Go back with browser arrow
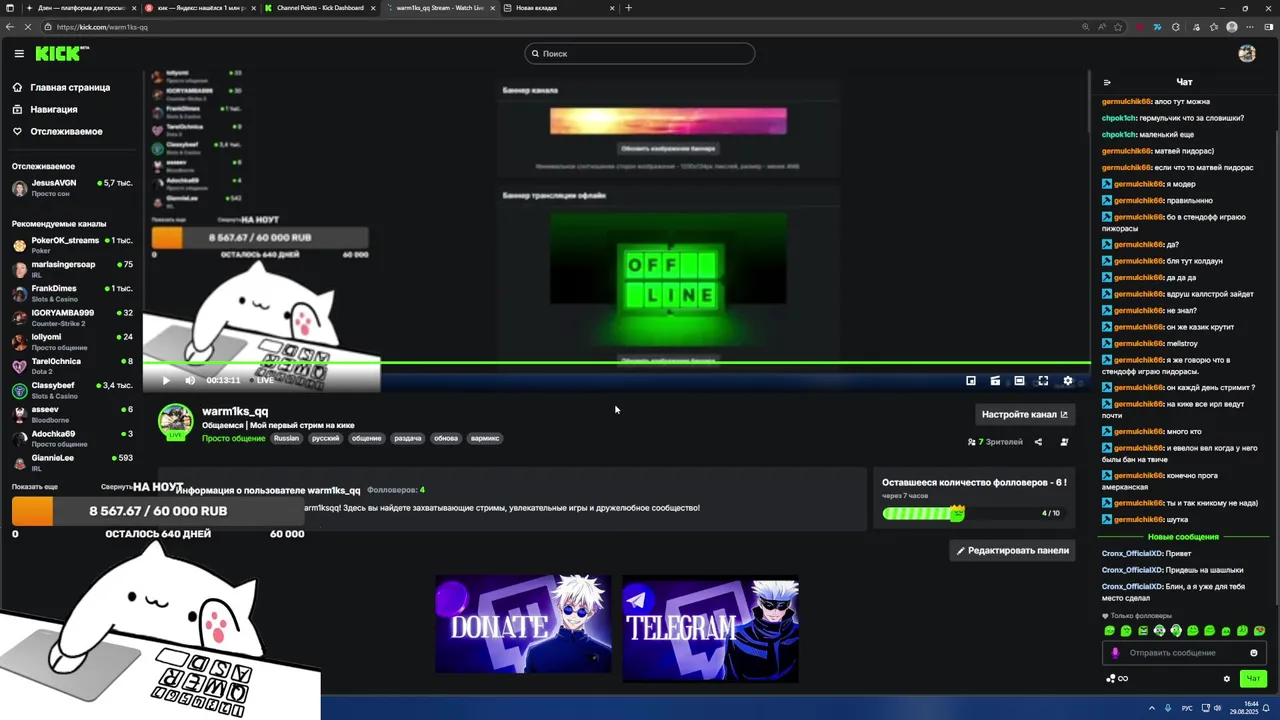The width and height of the screenshot is (1280, 720). coord(10,27)
